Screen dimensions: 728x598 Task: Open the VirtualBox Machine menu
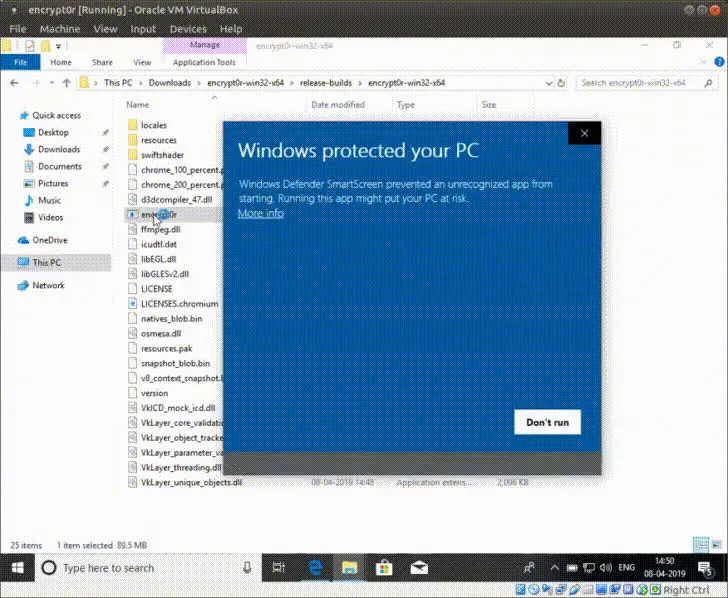coord(60,29)
